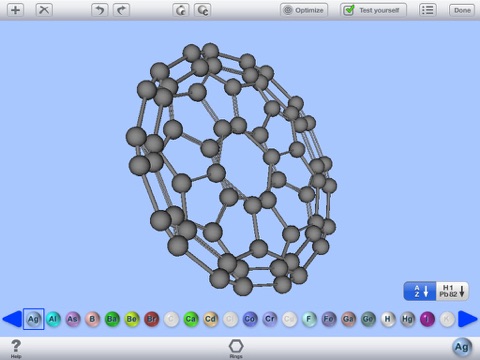Screen dimensions: 480x360
Task: Select the Ca calcium element ball
Action: (x=191, y=319)
